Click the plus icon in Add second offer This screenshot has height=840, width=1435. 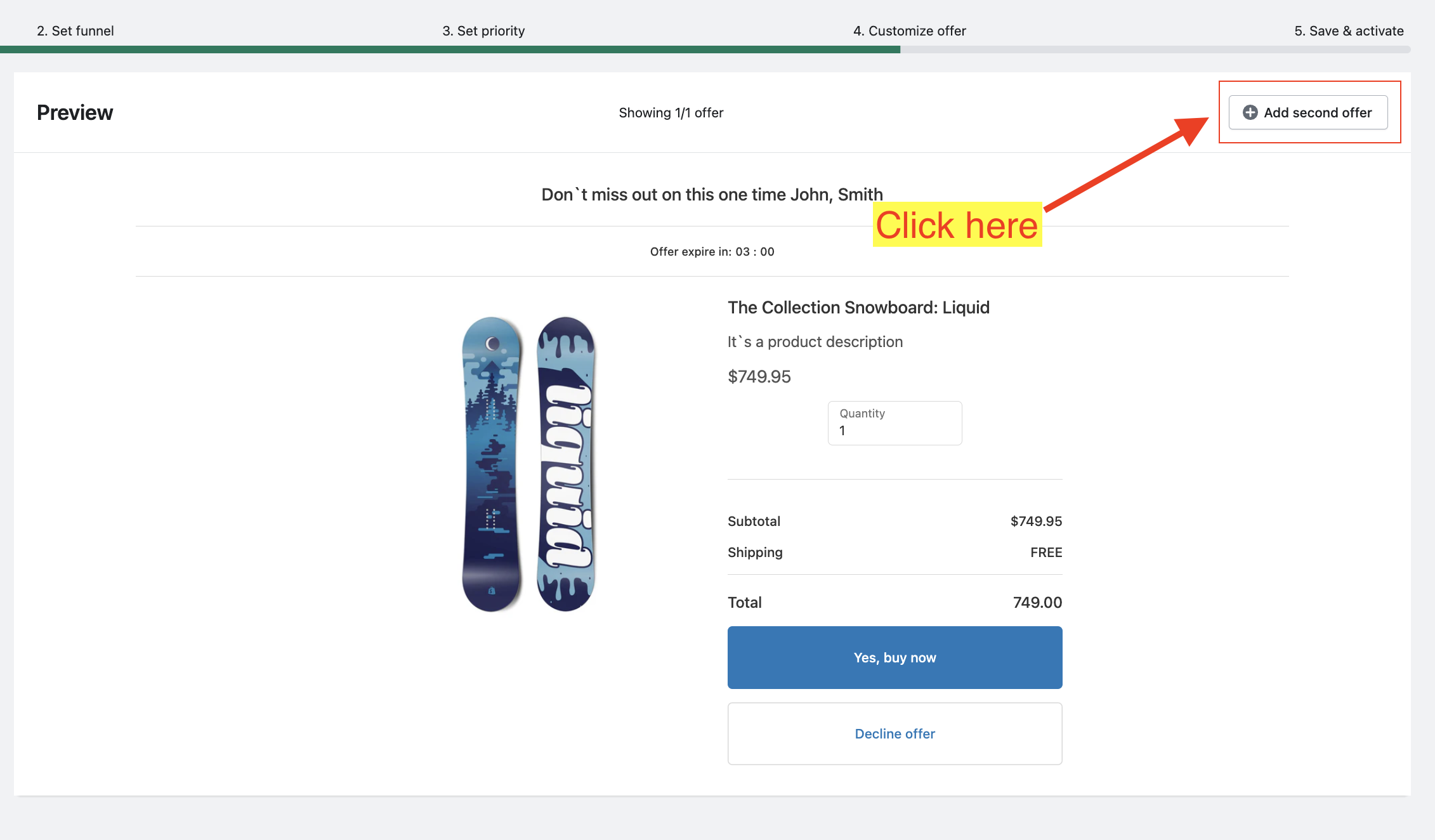pos(1250,112)
